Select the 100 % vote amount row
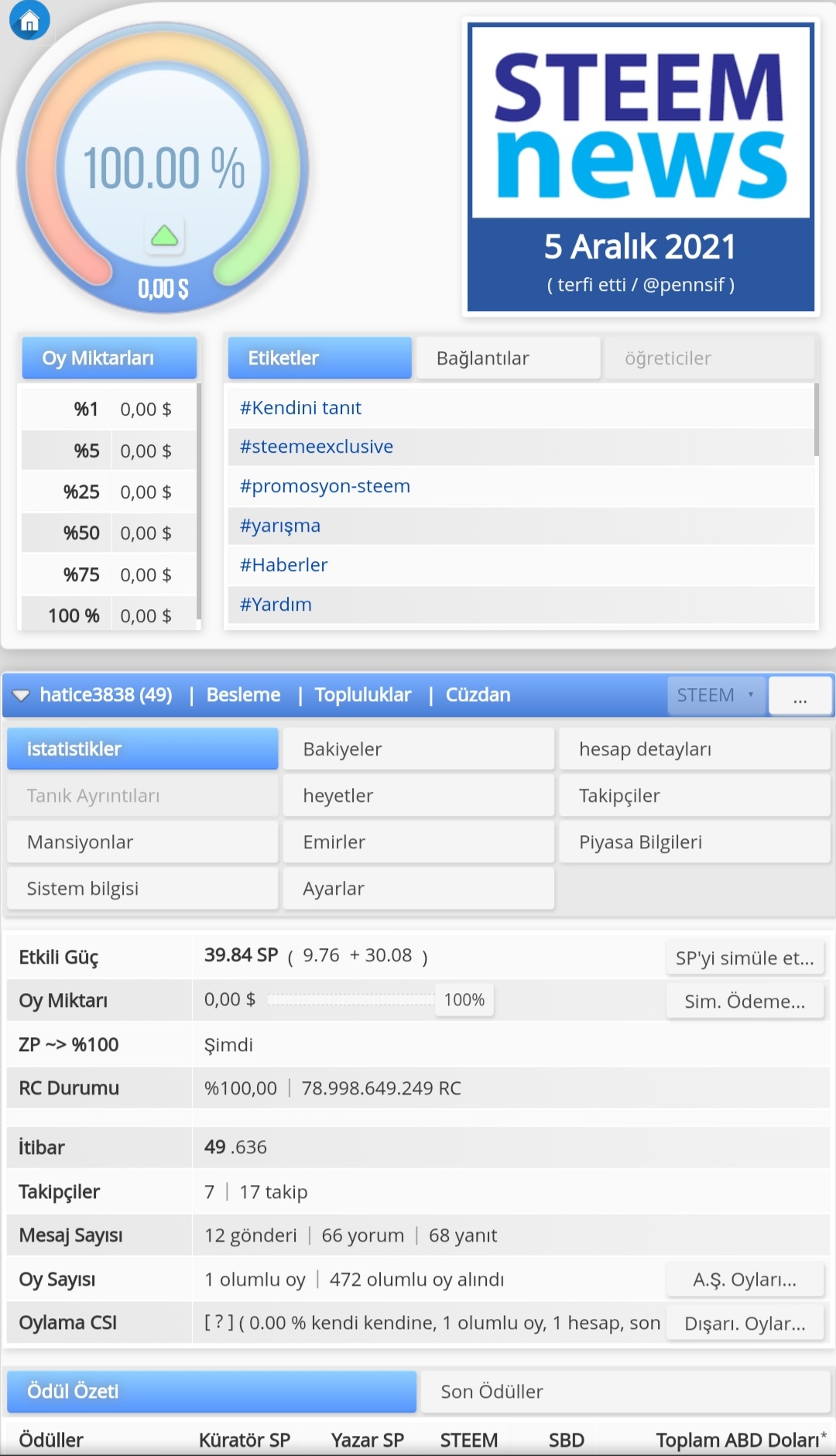Screen dimensions: 836x1456 coord(108,615)
